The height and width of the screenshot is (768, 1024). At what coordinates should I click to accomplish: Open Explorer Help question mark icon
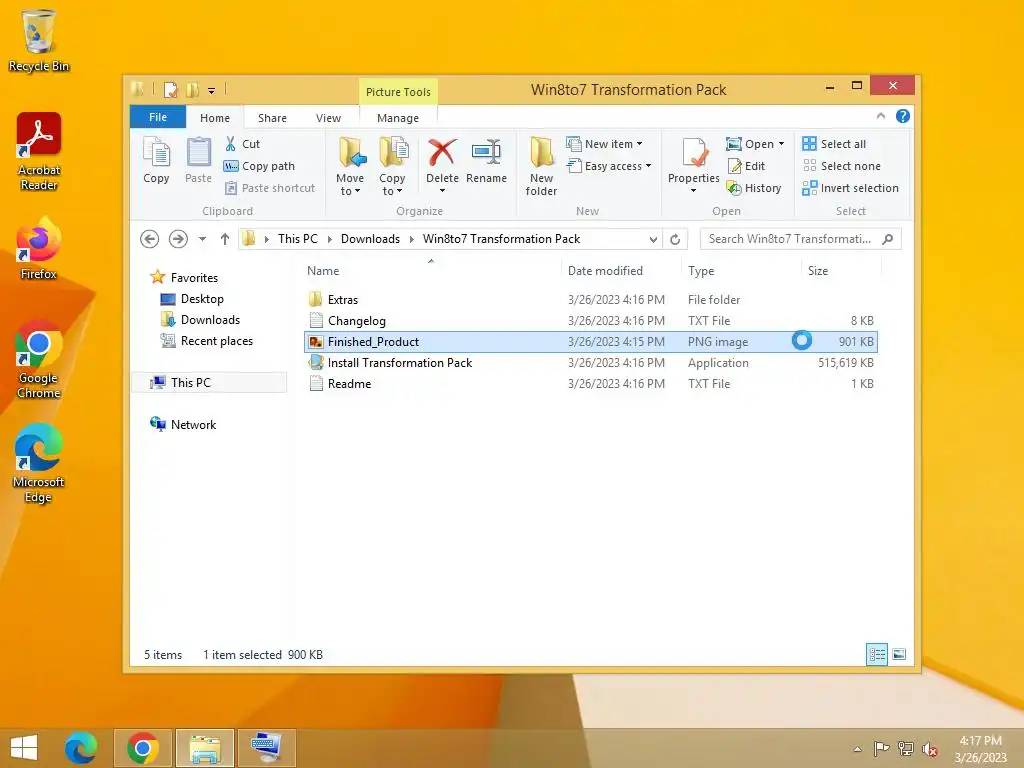(x=903, y=116)
